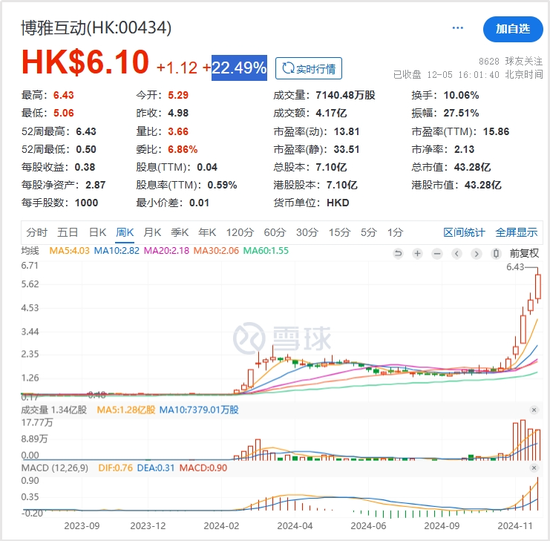Click the HK$6.10 price
This screenshot has width=550, height=541.
(85, 62)
